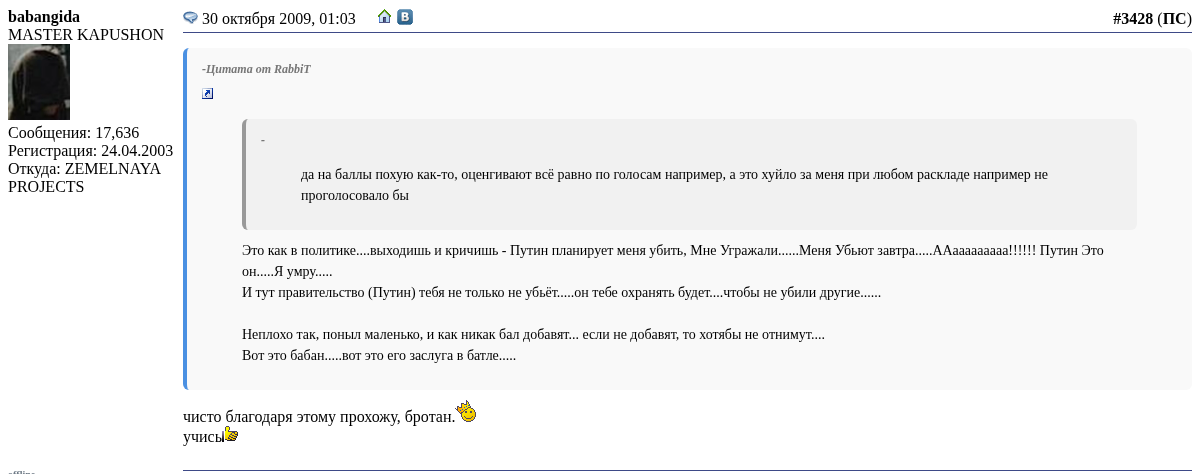Click the crowned smiley emoticon
The height and width of the screenshot is (474, 1200).
(466, 411)
